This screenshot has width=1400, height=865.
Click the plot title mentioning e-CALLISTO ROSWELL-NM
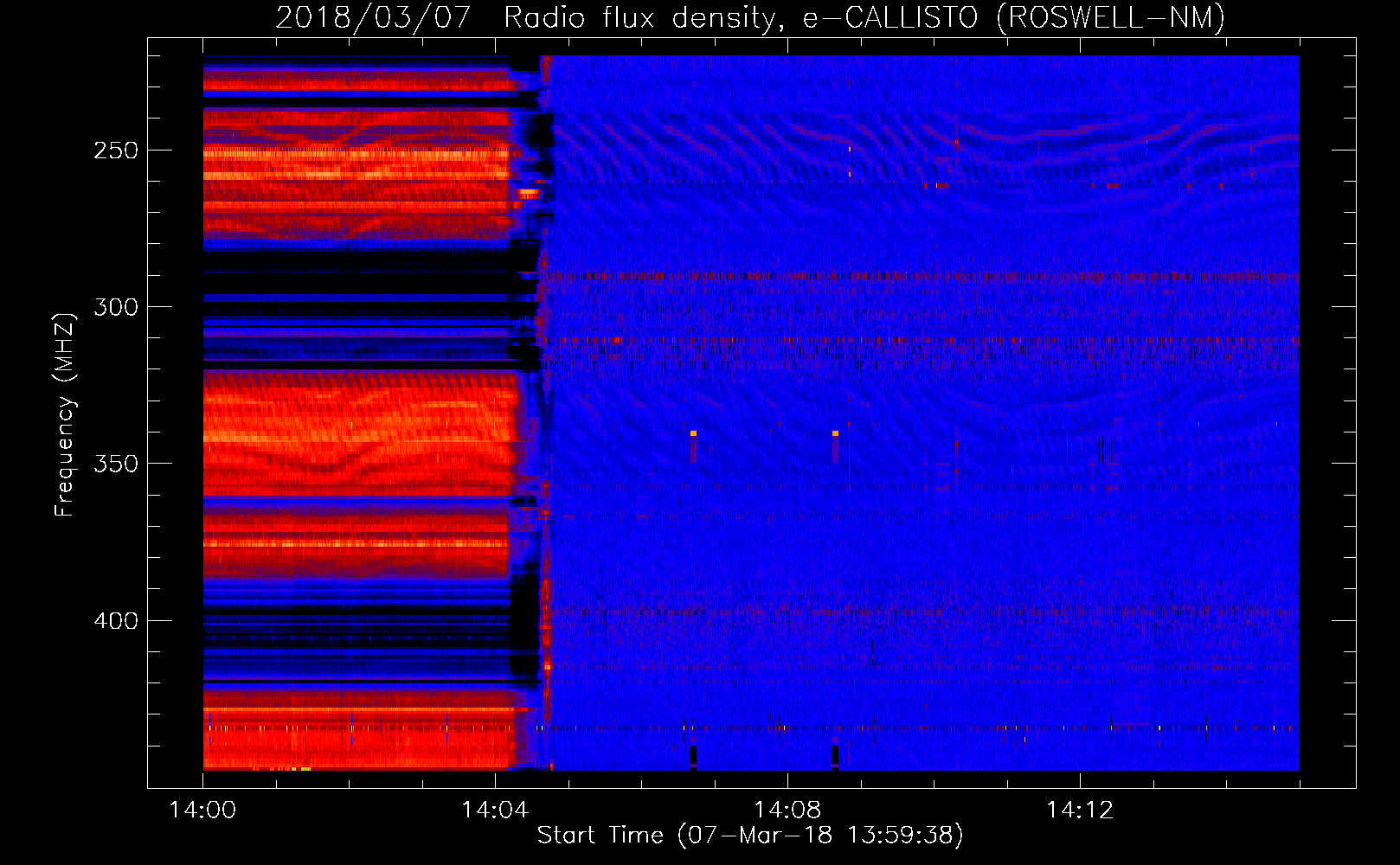pyautogui.click(x=750, y=17)
